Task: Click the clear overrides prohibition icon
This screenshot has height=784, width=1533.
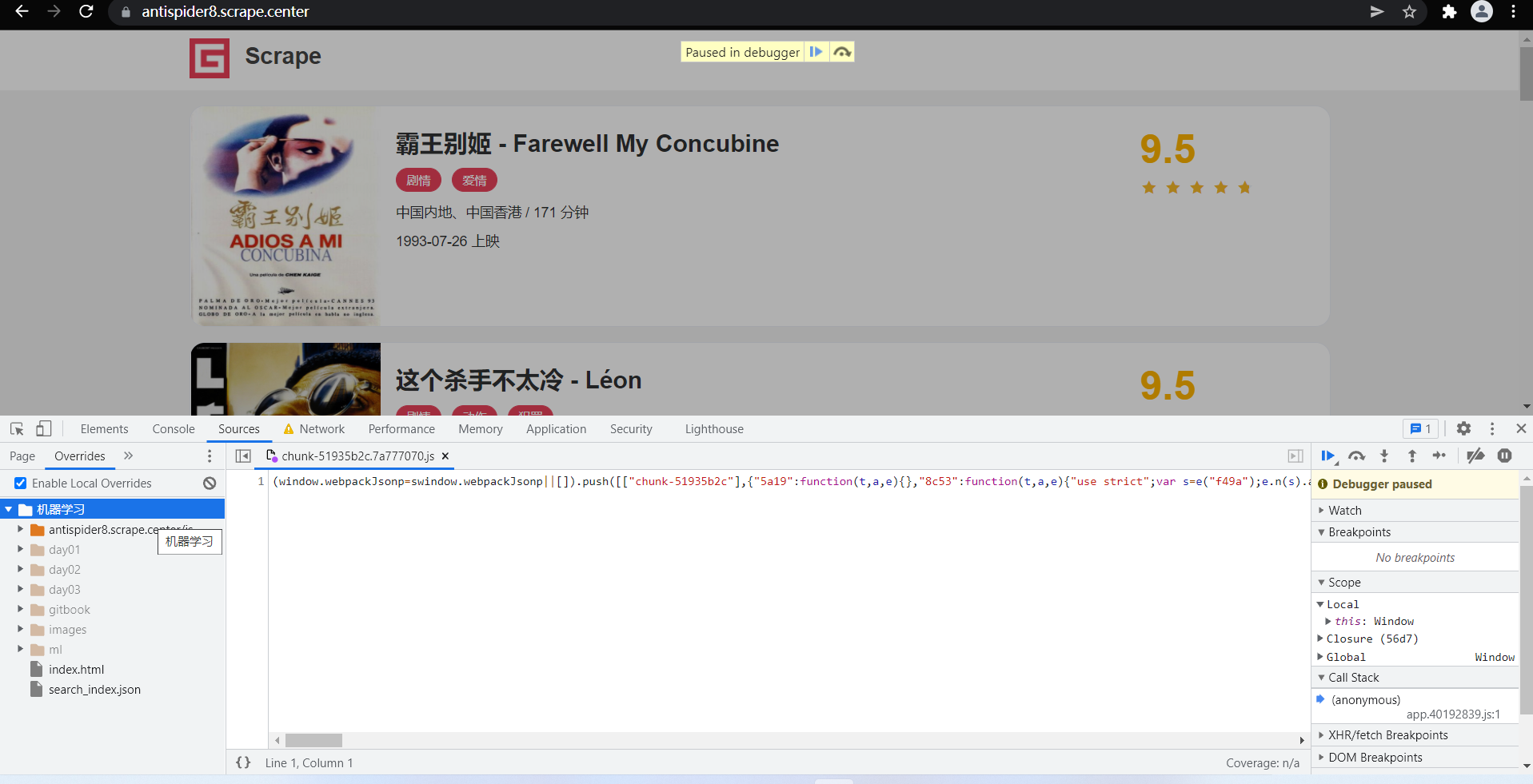Action: pos(209,483)
